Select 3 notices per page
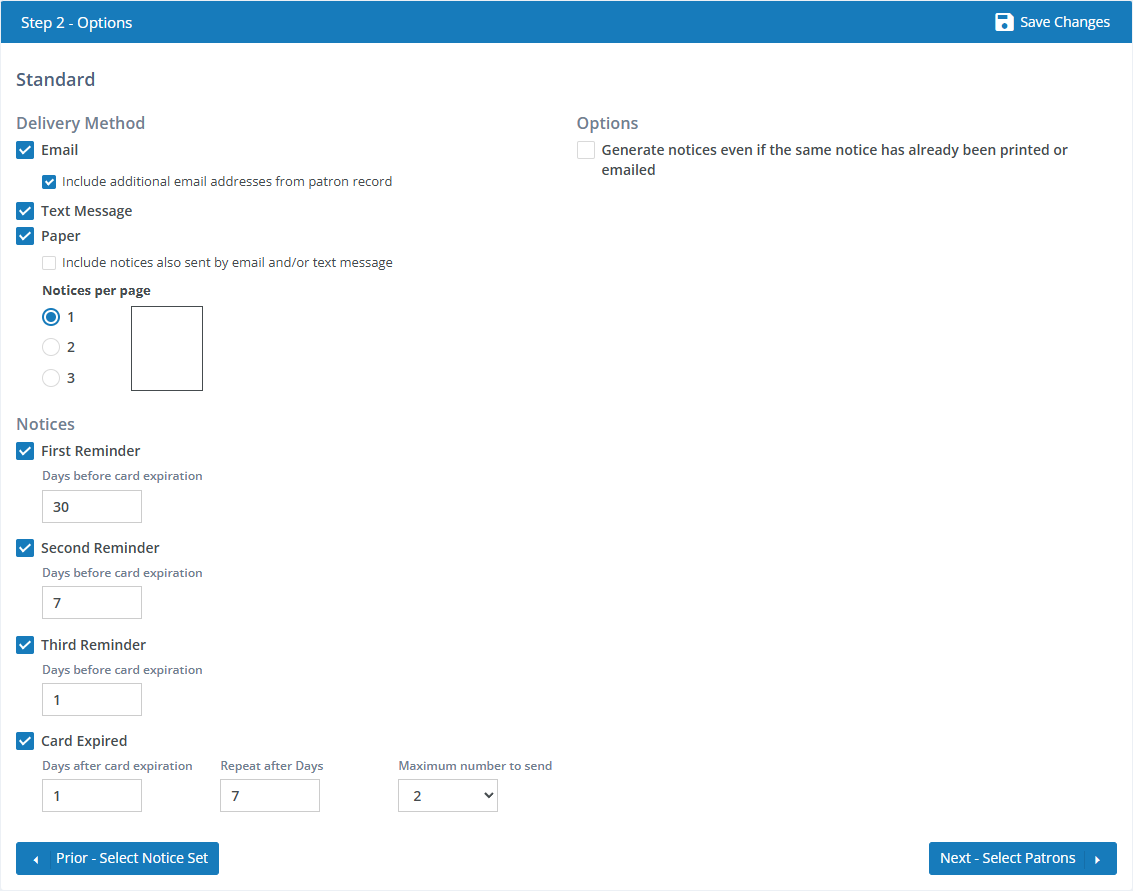1133x891 pixels. [51, 378]
